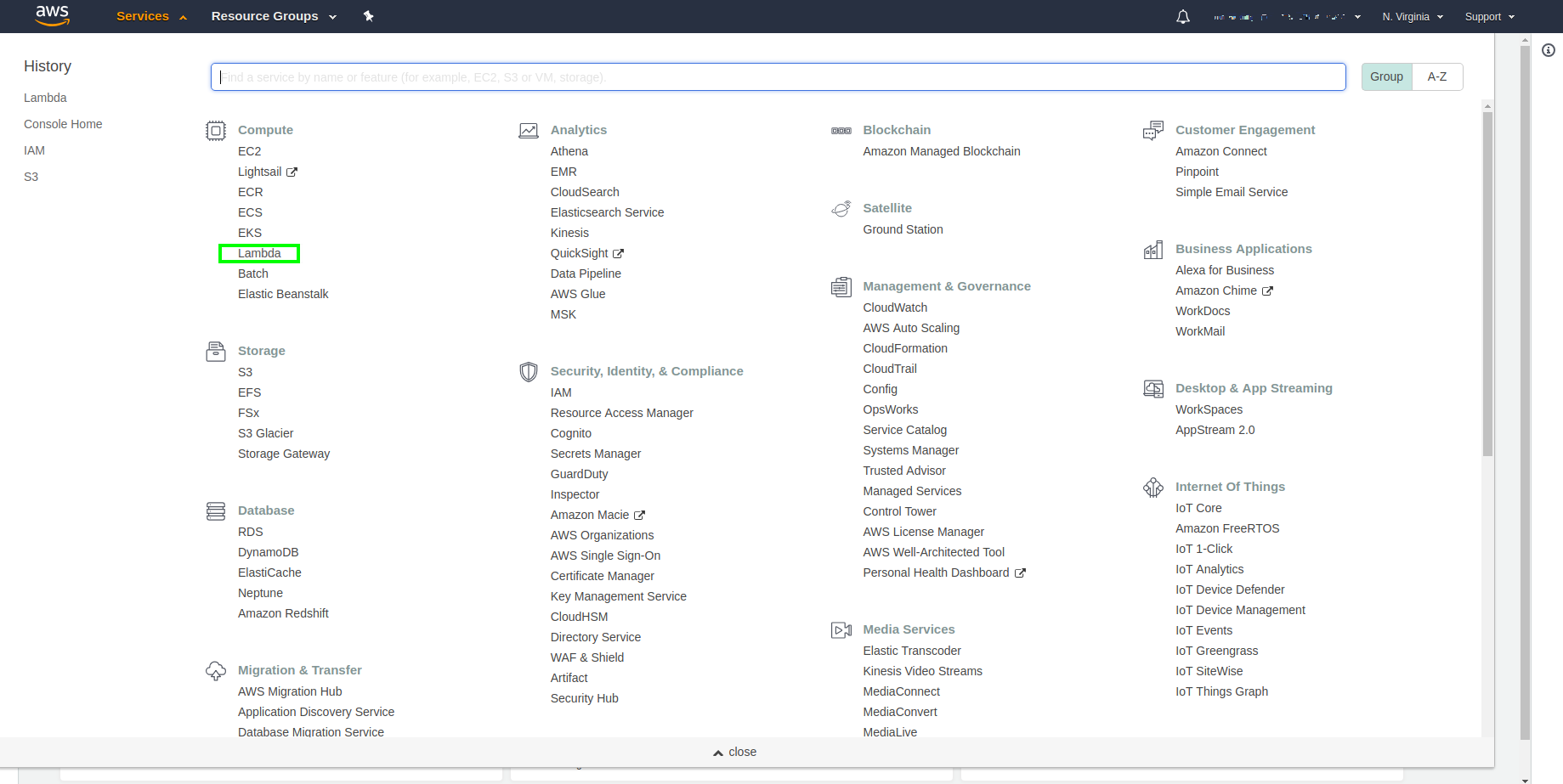Click the AWS logo
Screen dimensions: 1563x784
click(x=52, y=15)
